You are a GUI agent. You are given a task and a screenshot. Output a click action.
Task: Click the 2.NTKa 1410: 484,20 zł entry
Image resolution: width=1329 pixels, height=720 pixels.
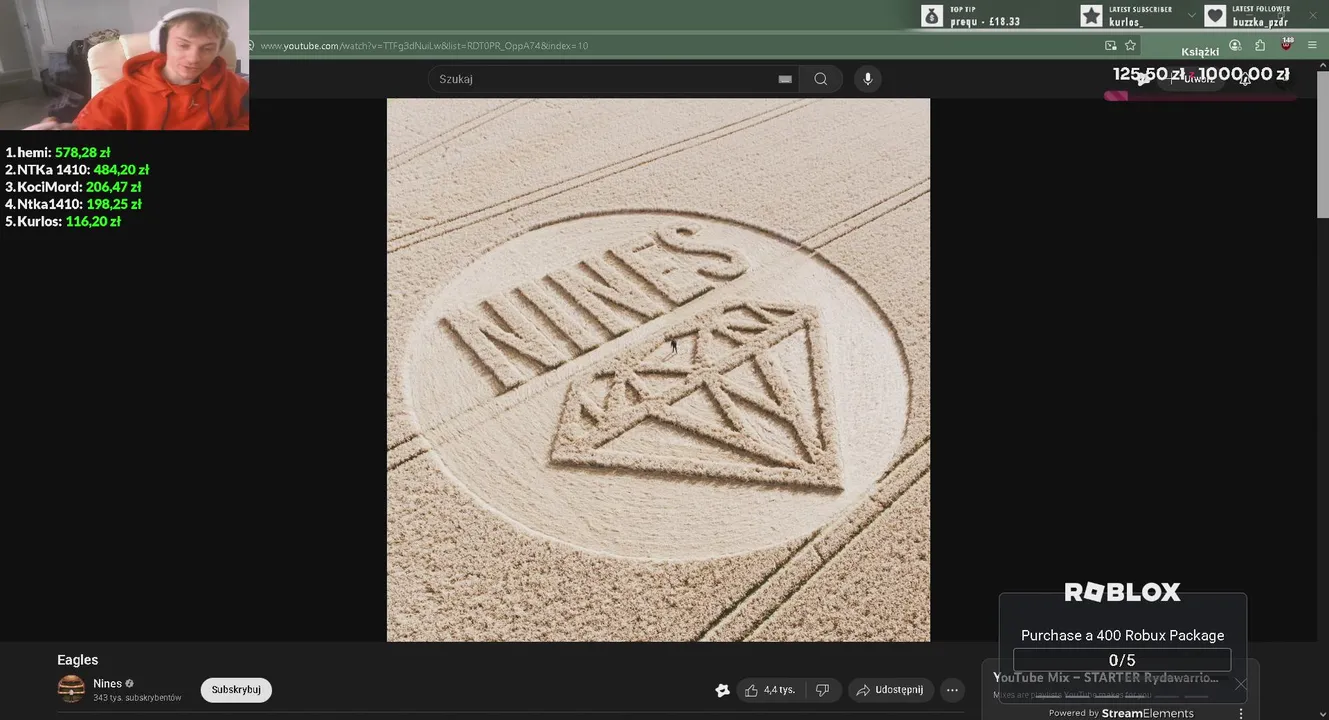click(77, 169)
